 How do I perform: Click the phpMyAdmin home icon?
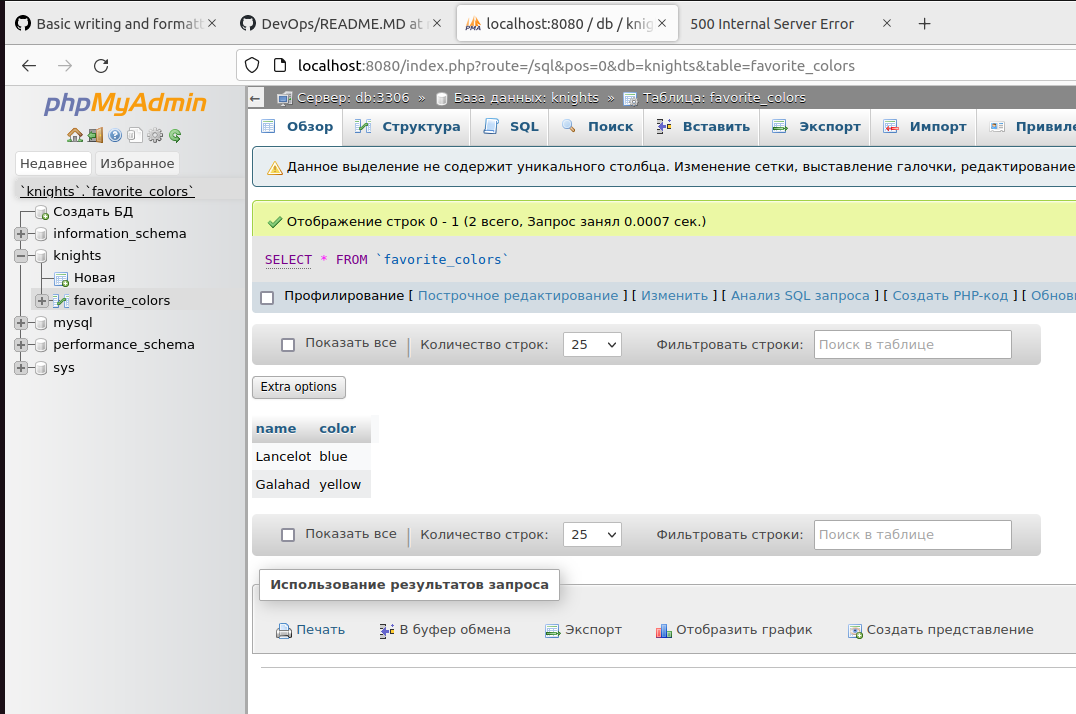(x=74, y=135)
